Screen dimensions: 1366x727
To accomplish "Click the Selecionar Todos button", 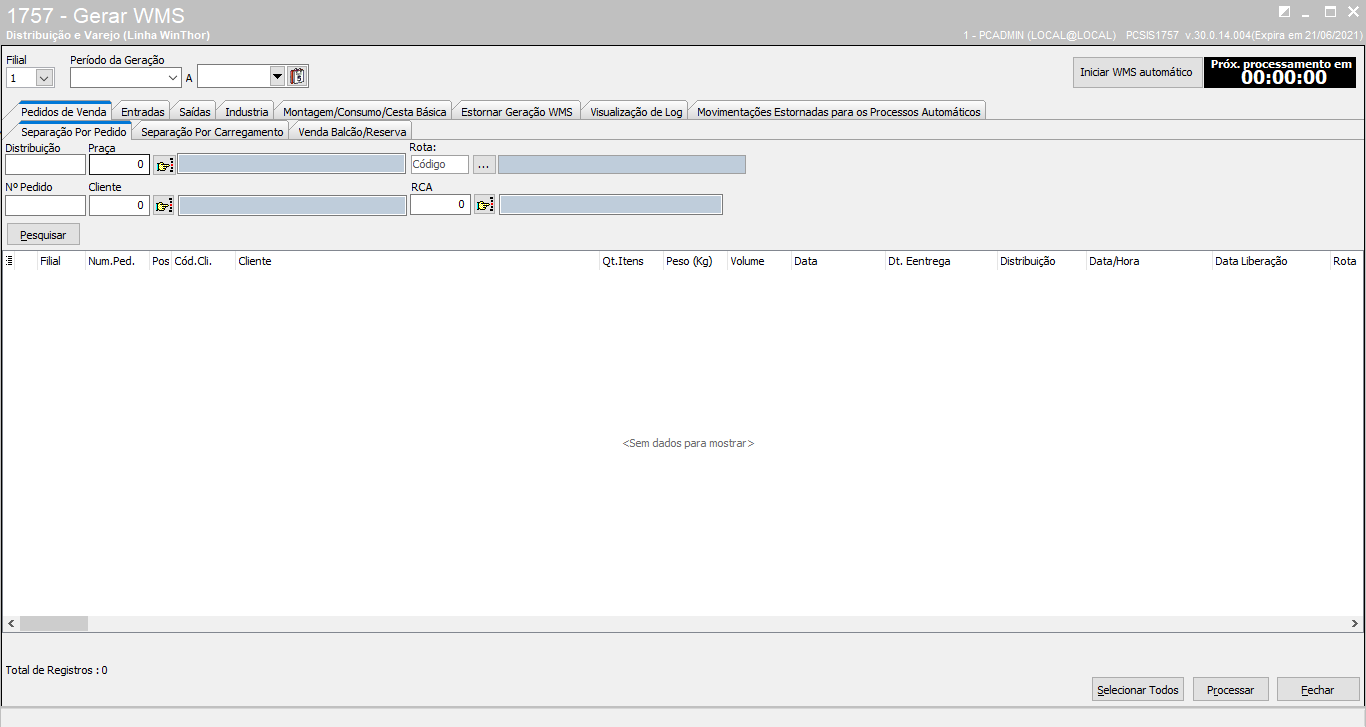I will coord(1138,690).
